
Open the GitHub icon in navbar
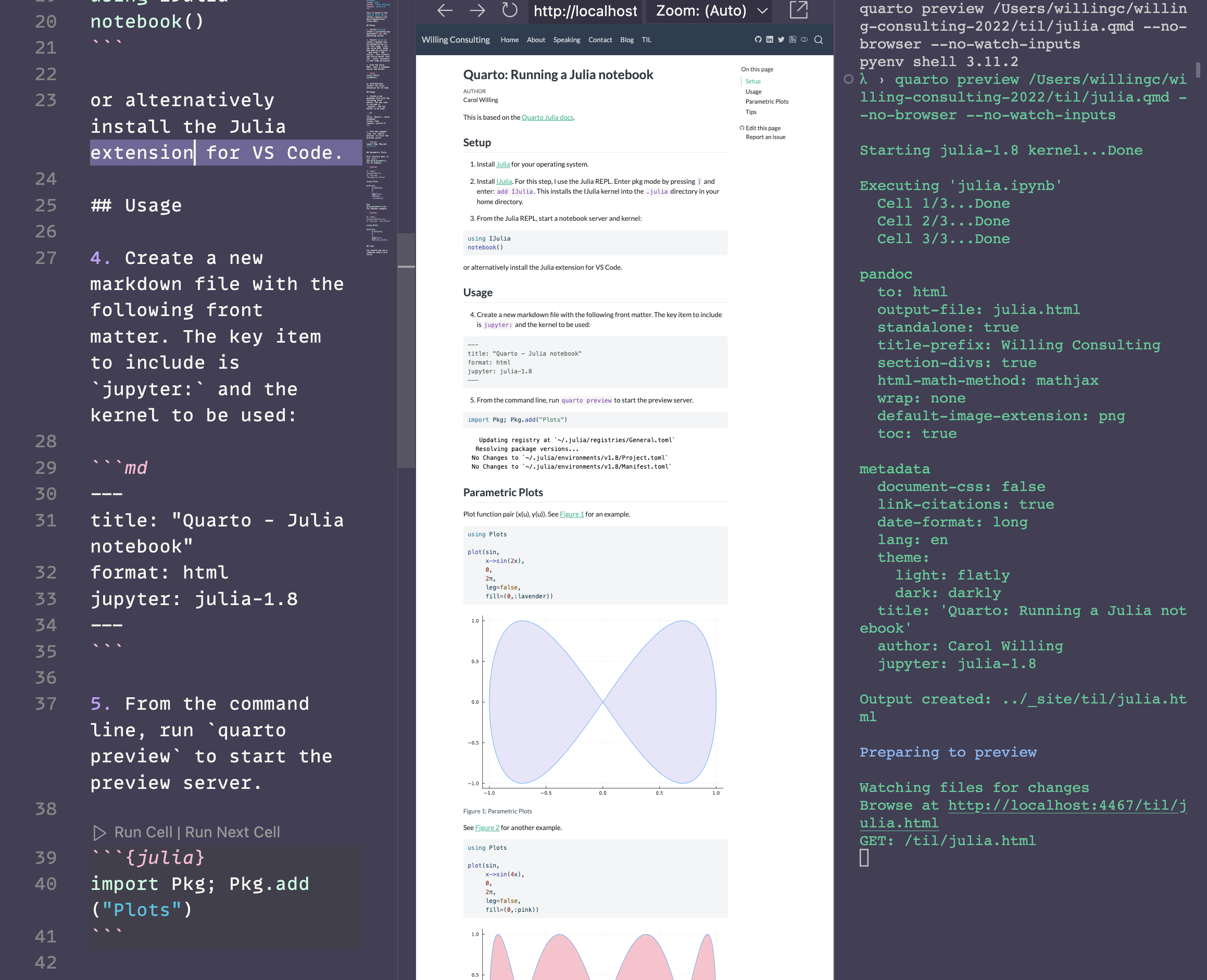click(x=758, y=40)
